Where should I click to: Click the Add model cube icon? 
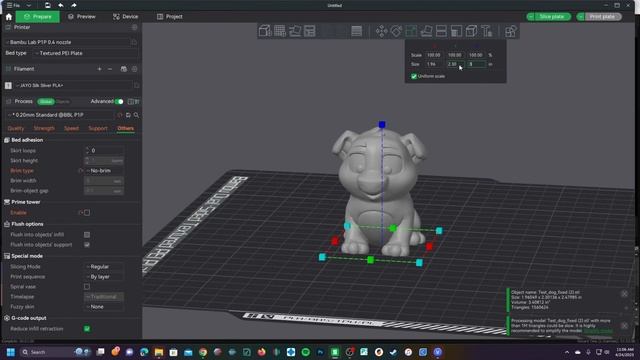click(x=265, y=31)
